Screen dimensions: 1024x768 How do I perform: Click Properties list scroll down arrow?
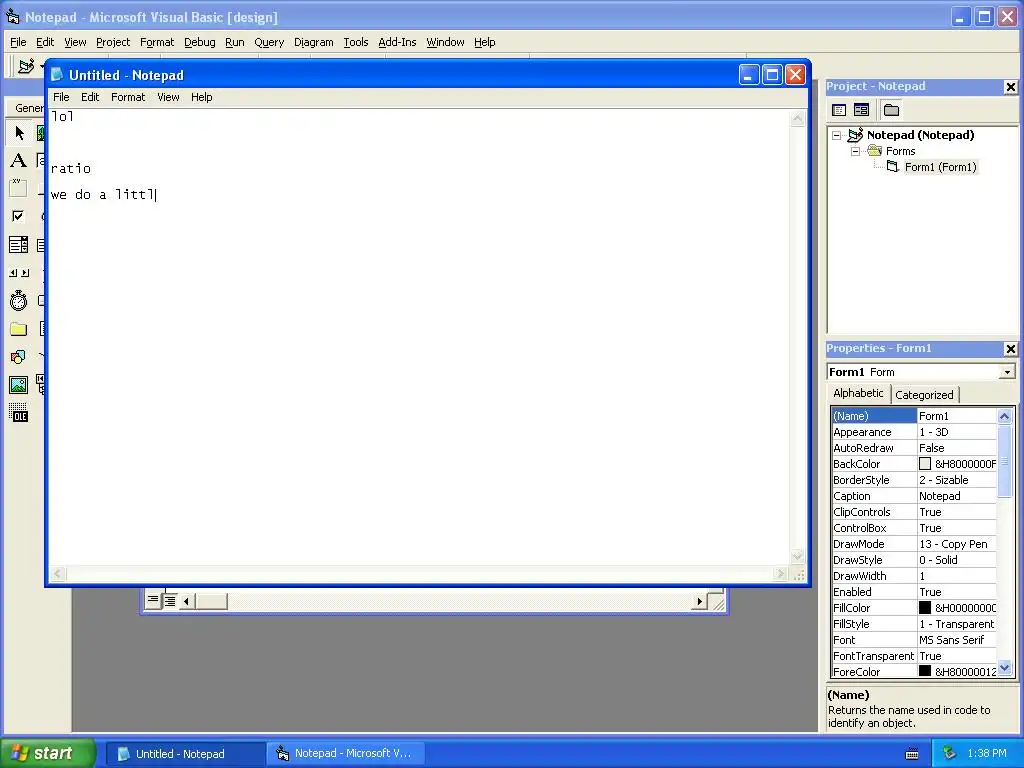point(1005,668)
